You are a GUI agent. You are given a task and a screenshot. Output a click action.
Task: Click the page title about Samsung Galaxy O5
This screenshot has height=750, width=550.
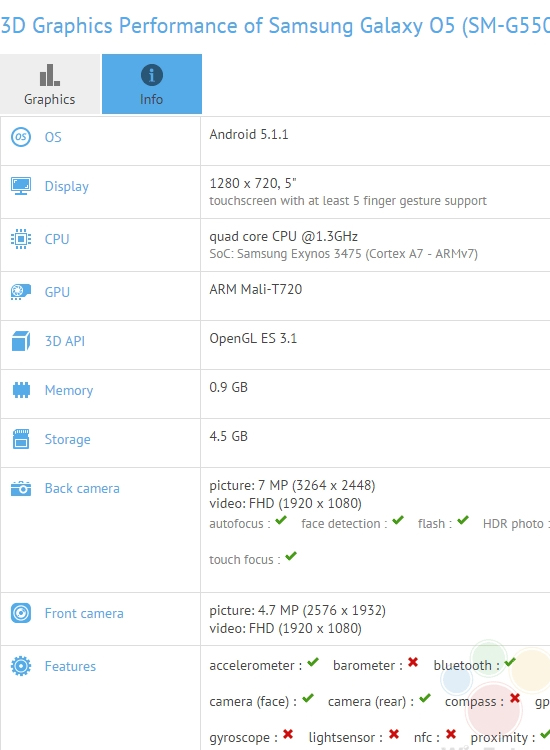(x=275, y=25)
